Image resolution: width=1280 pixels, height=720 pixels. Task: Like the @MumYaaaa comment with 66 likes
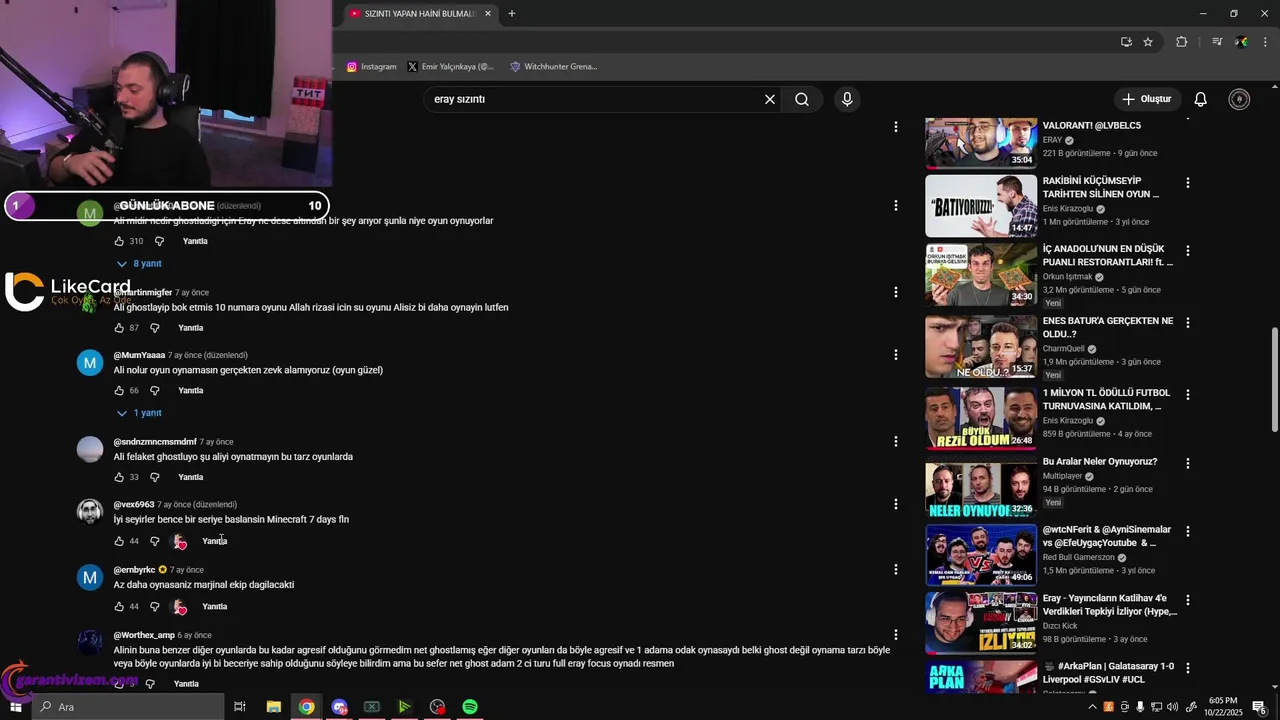click(119, 391)
